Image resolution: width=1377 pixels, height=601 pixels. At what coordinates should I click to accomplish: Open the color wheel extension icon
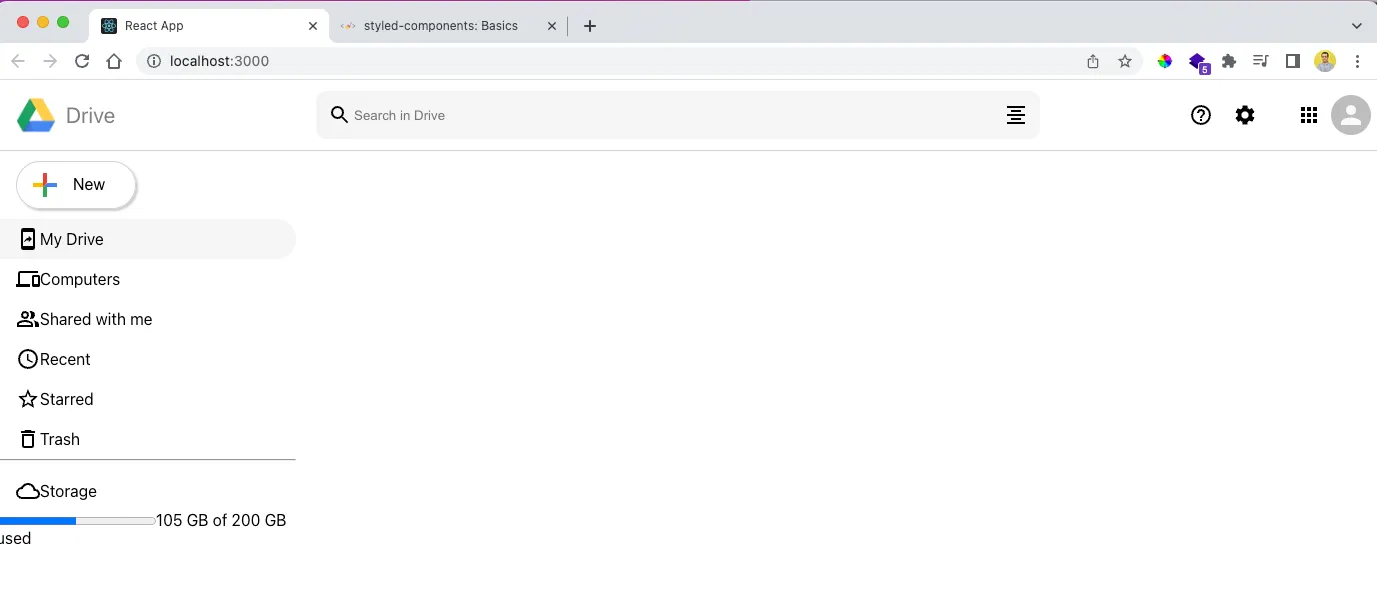pyautogui.click(x=1165, y=61)
